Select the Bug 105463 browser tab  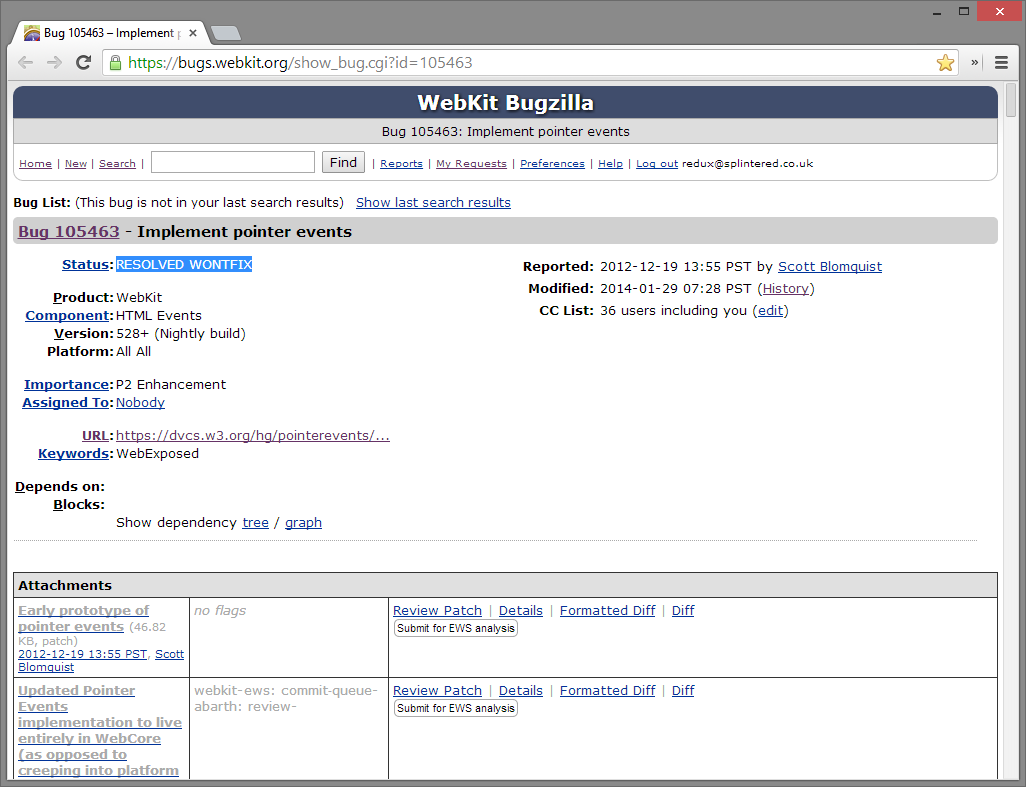tap(108, 33)
